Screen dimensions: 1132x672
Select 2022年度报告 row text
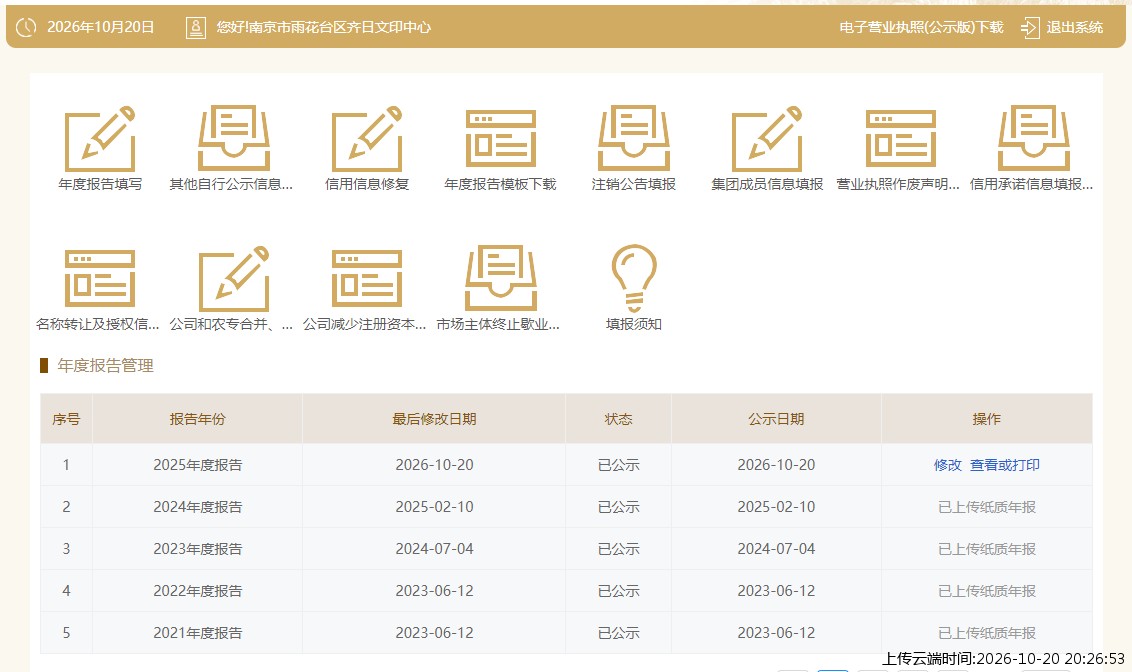197,590
